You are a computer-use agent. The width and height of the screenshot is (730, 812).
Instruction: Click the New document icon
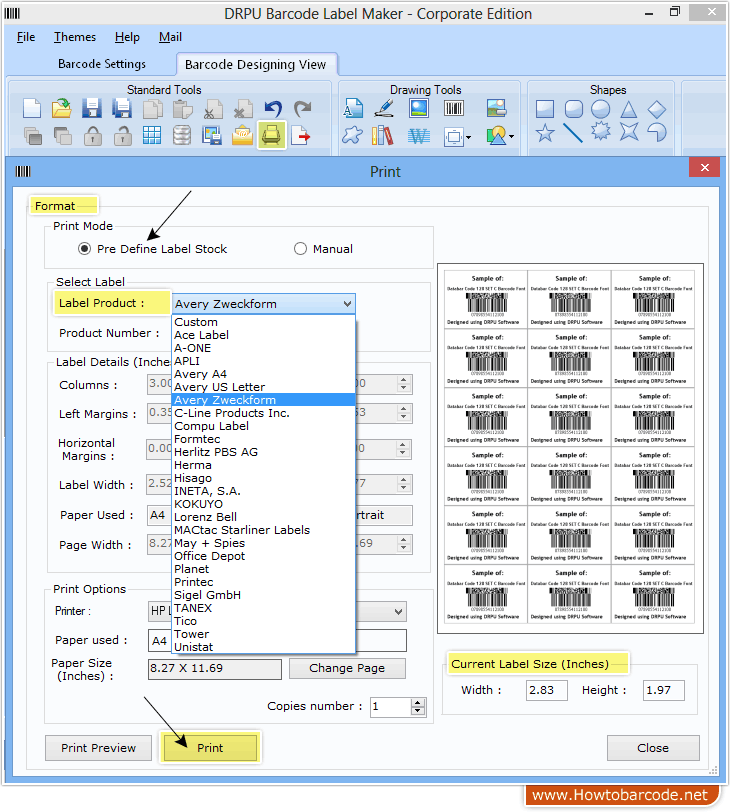(x=32, y=109)
